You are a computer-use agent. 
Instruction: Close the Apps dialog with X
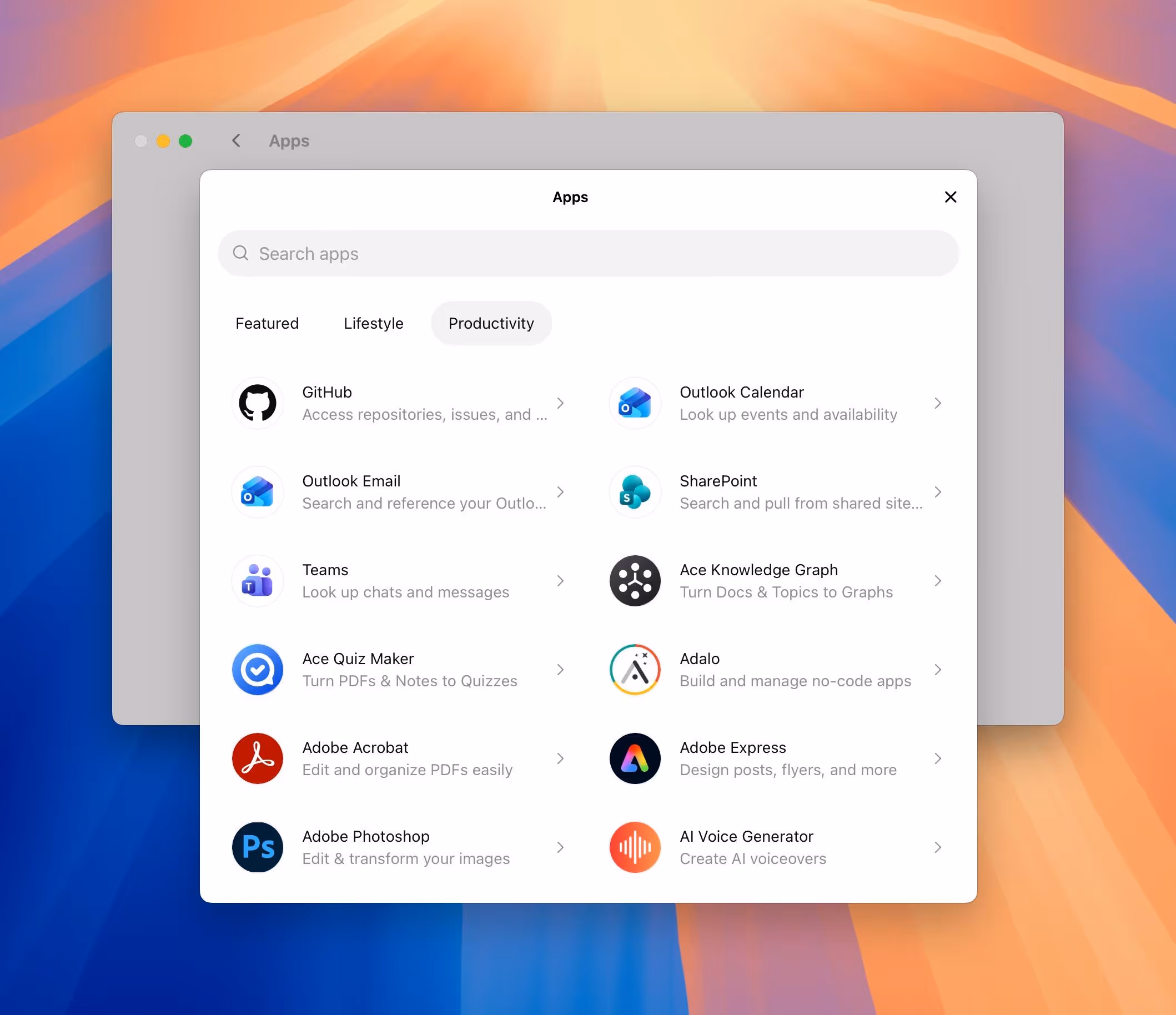pyautogui.click(x=951, y=197)
